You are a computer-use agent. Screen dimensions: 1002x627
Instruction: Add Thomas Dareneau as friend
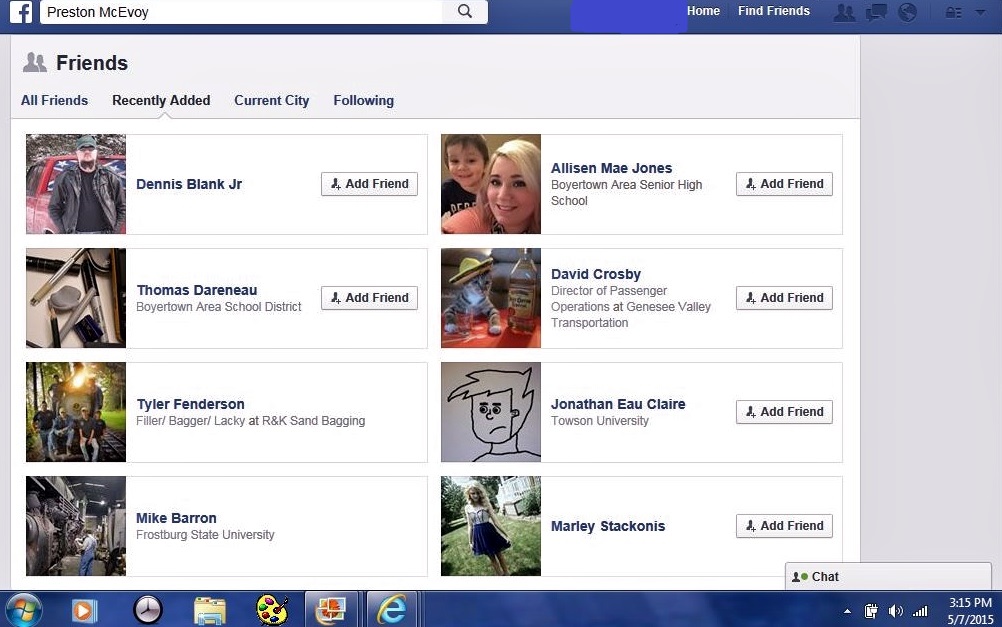tap(369, 298)
